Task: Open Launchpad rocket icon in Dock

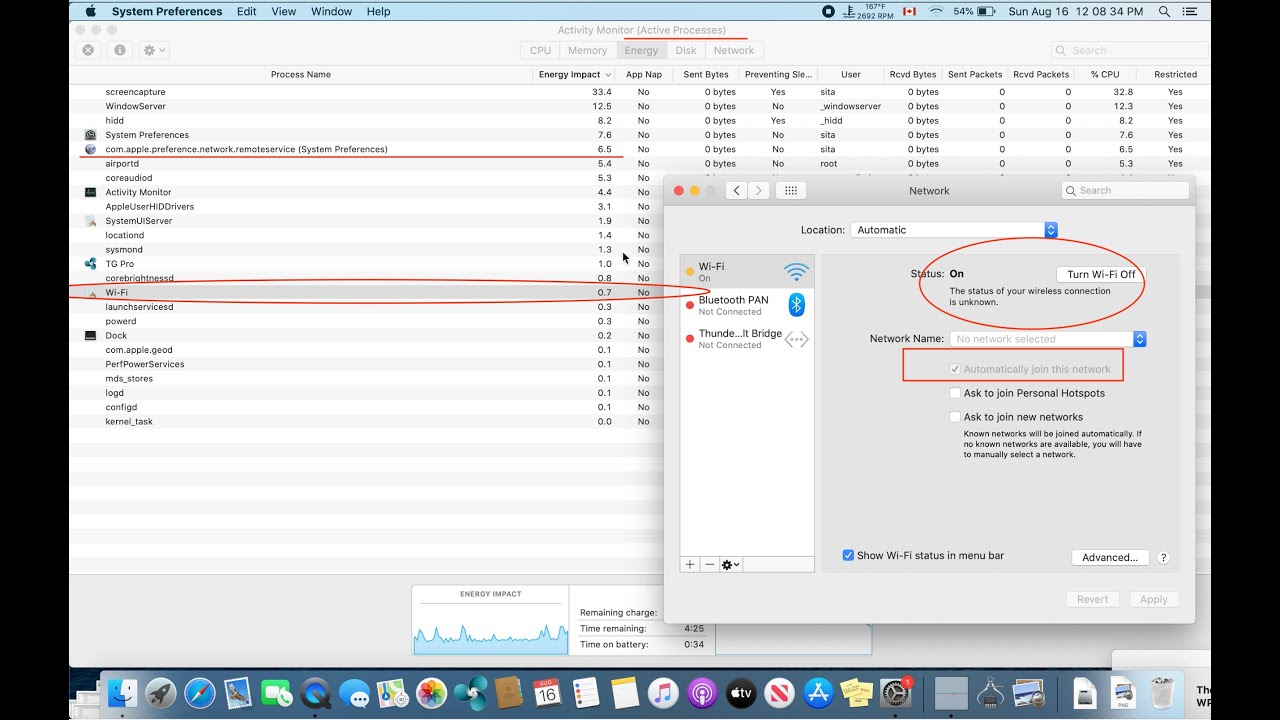Action: [x=161, y=692]
